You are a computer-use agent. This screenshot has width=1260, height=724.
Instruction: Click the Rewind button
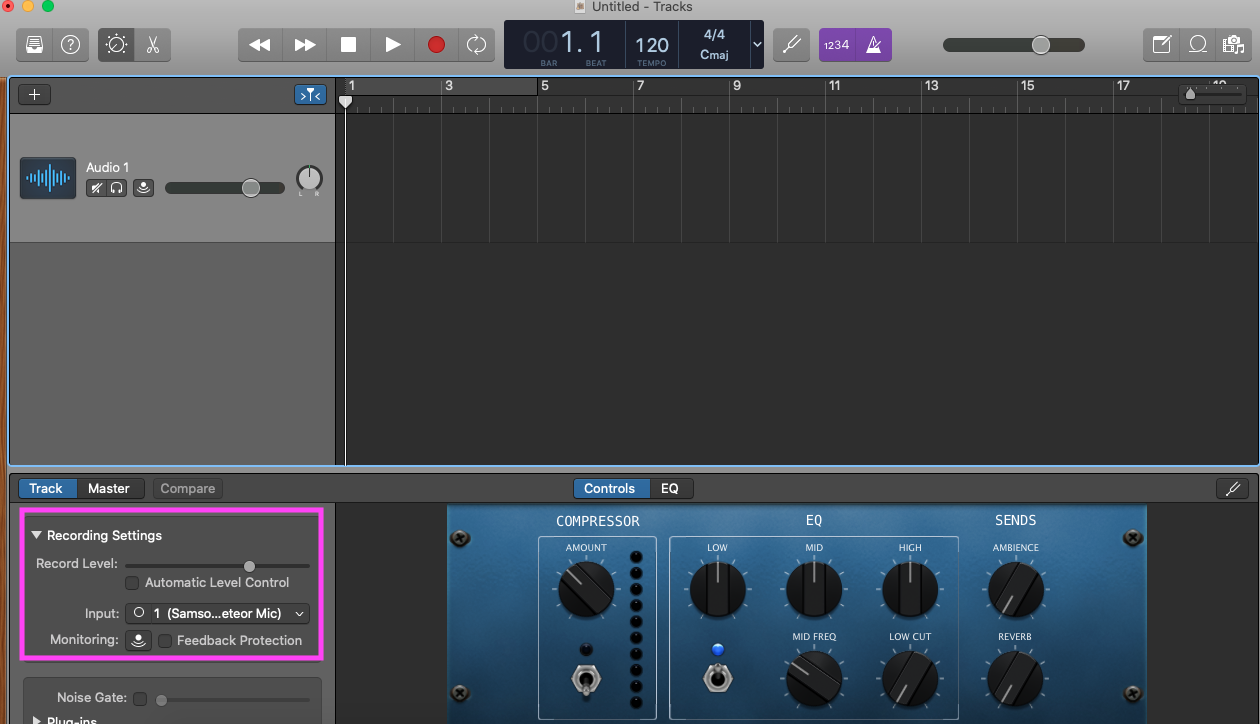(x=259, y=45)
